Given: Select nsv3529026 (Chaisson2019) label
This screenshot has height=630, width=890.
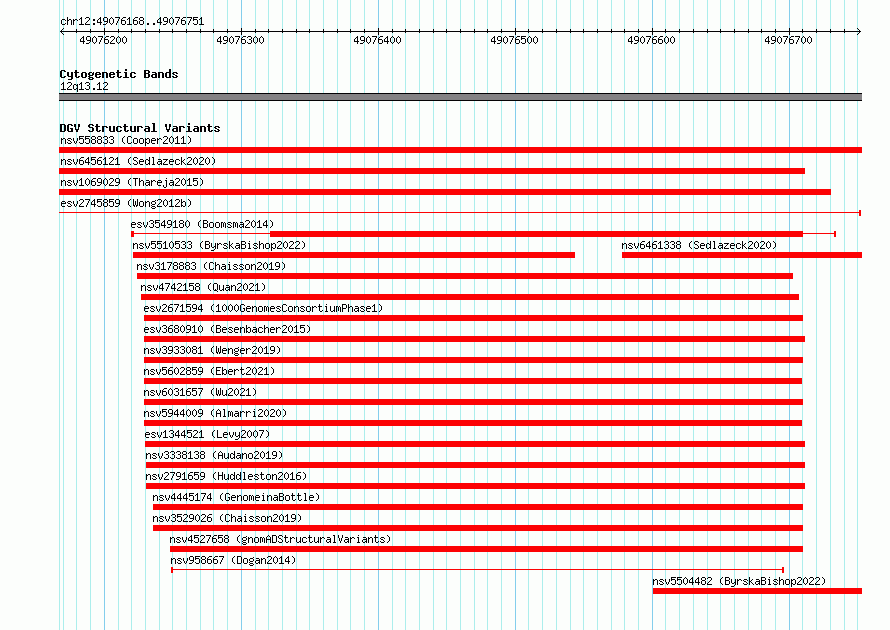Looking at the screenshot, I should pos(227,518).
